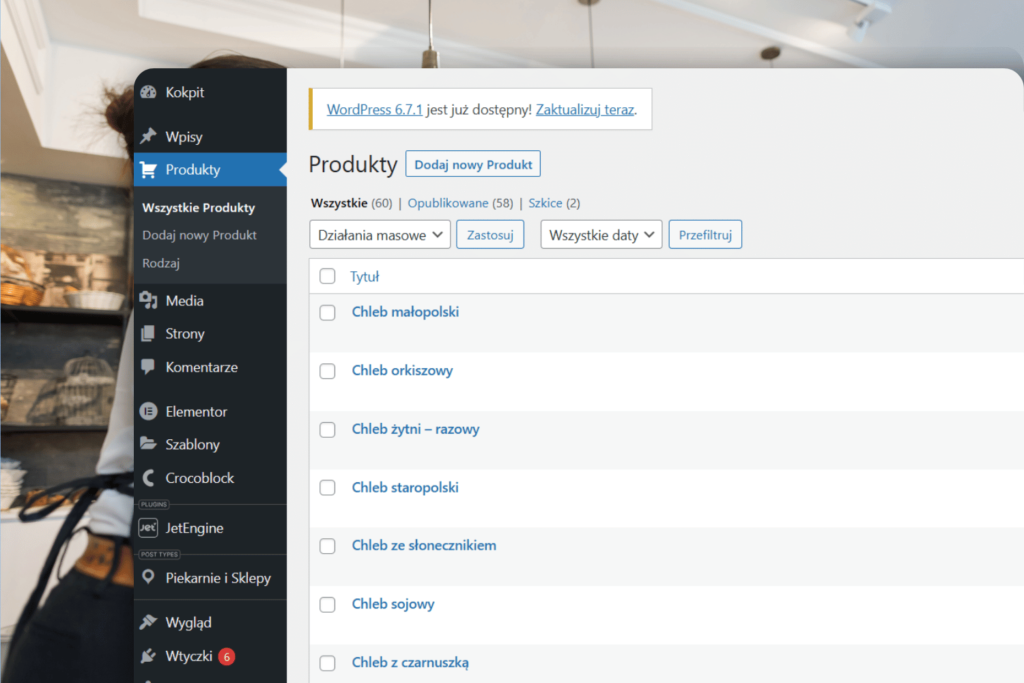Sort the list by Tytuł column header
This screenshot has height=683, width=1024.
[364, 277]
